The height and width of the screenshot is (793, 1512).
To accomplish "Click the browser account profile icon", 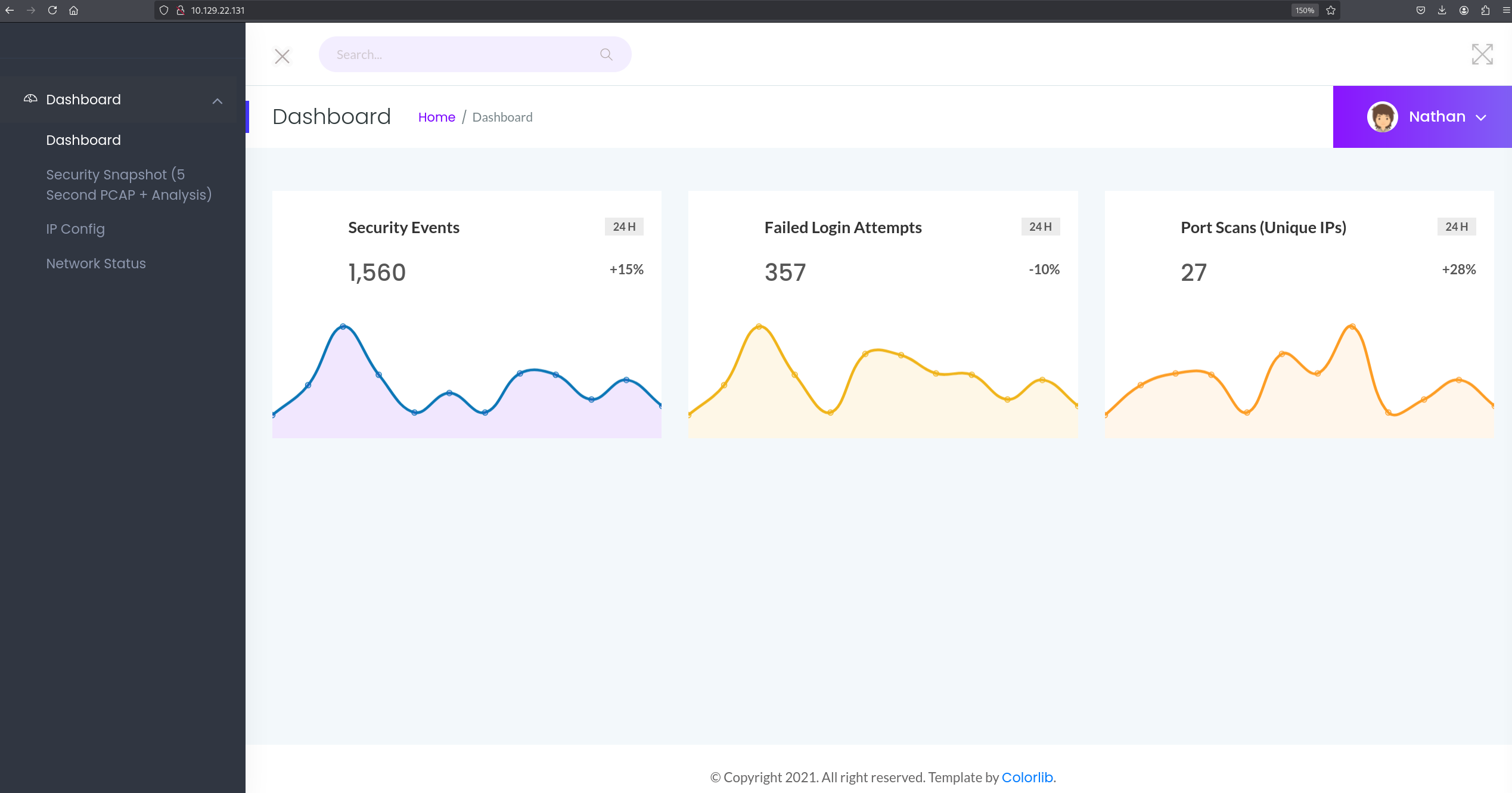I will coord(1464,10).
